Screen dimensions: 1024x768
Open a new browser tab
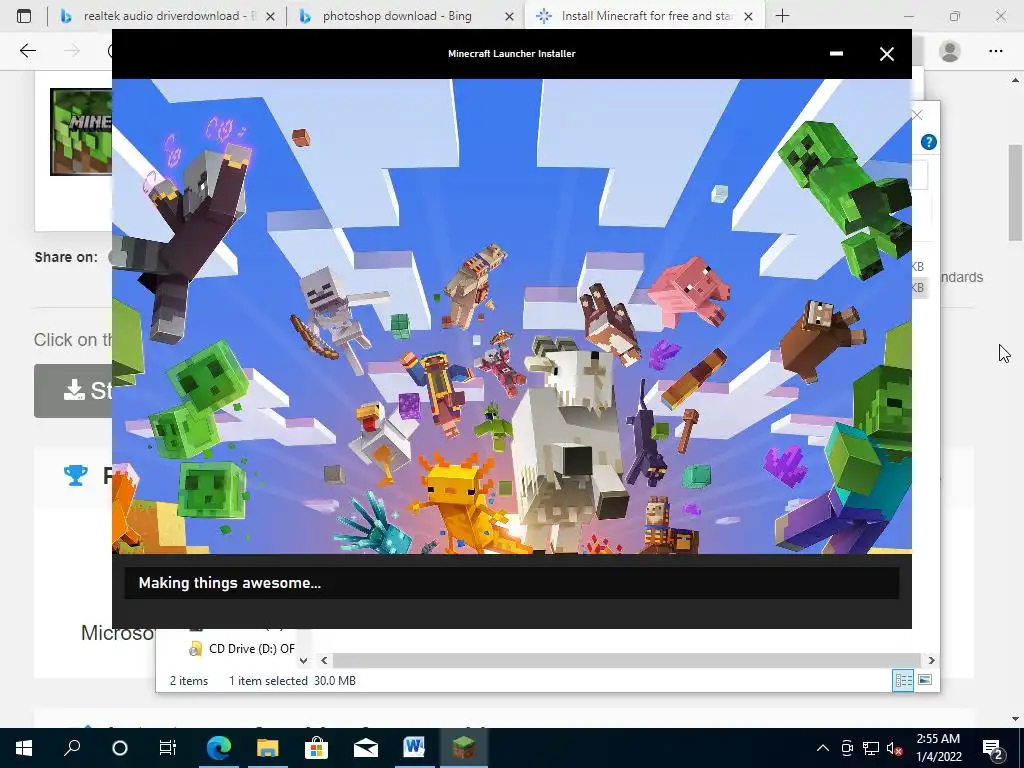782,16
